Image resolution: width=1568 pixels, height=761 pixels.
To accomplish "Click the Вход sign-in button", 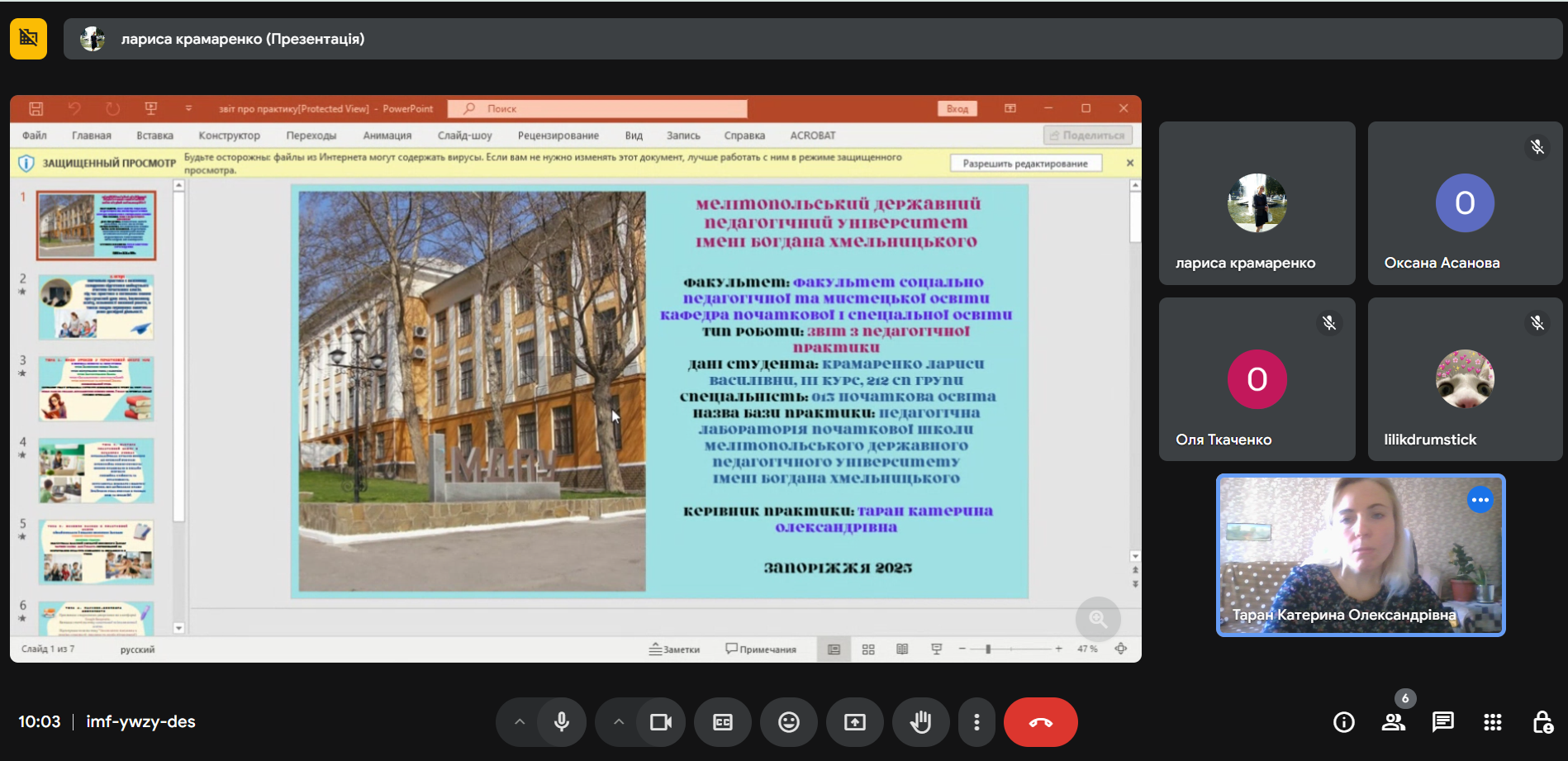I will pyautogui.click(x=957, y=109).
